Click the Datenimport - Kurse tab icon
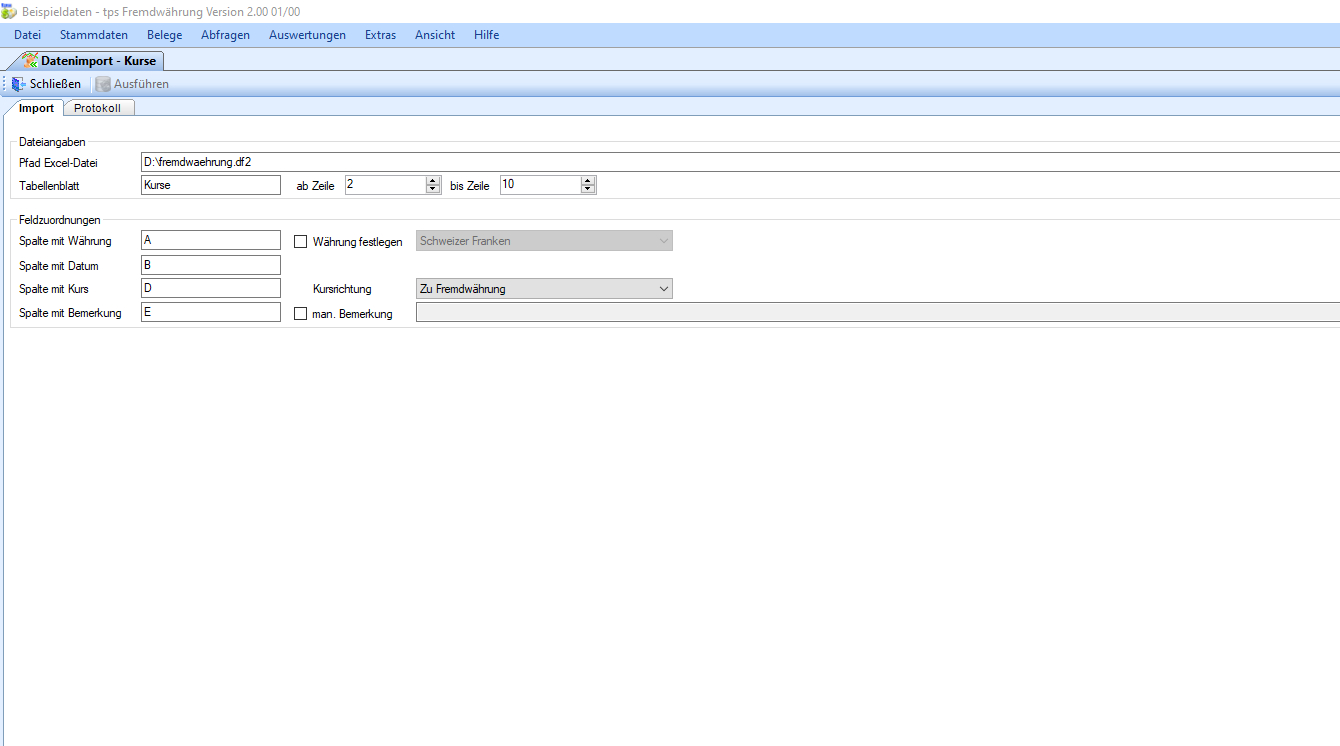Image resolution: width=1340 pixels, height=746 pixels. [x=30, y=61]
